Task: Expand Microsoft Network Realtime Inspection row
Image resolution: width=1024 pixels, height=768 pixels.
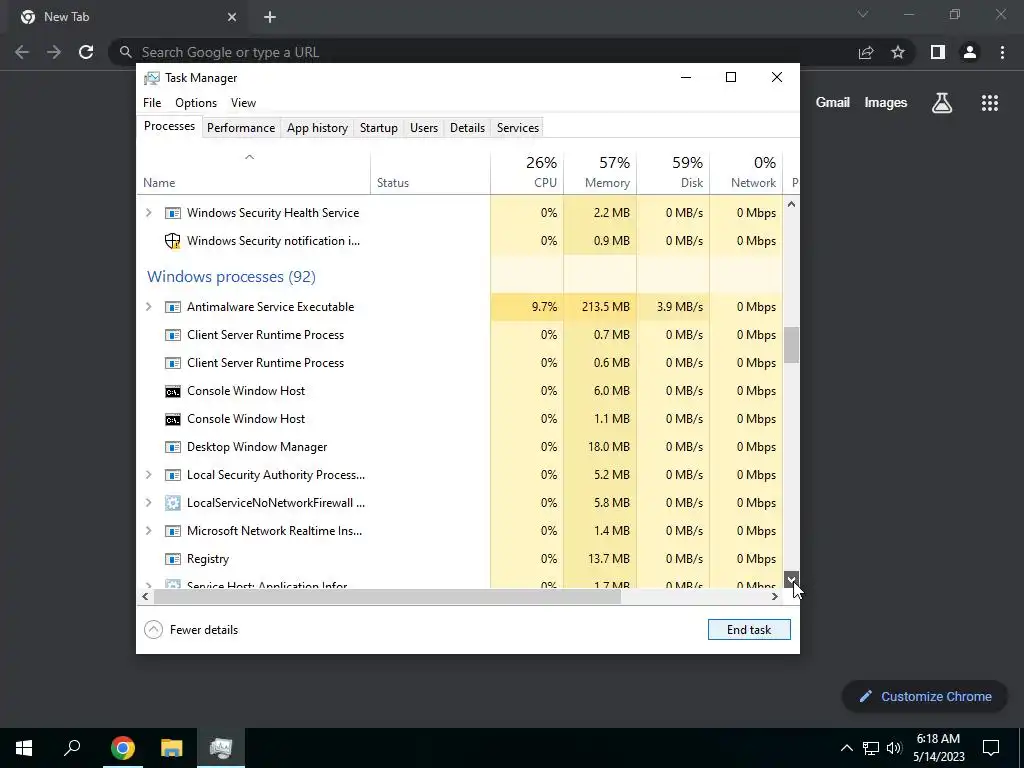Action: pyautogui.click(x=148, y=531)
